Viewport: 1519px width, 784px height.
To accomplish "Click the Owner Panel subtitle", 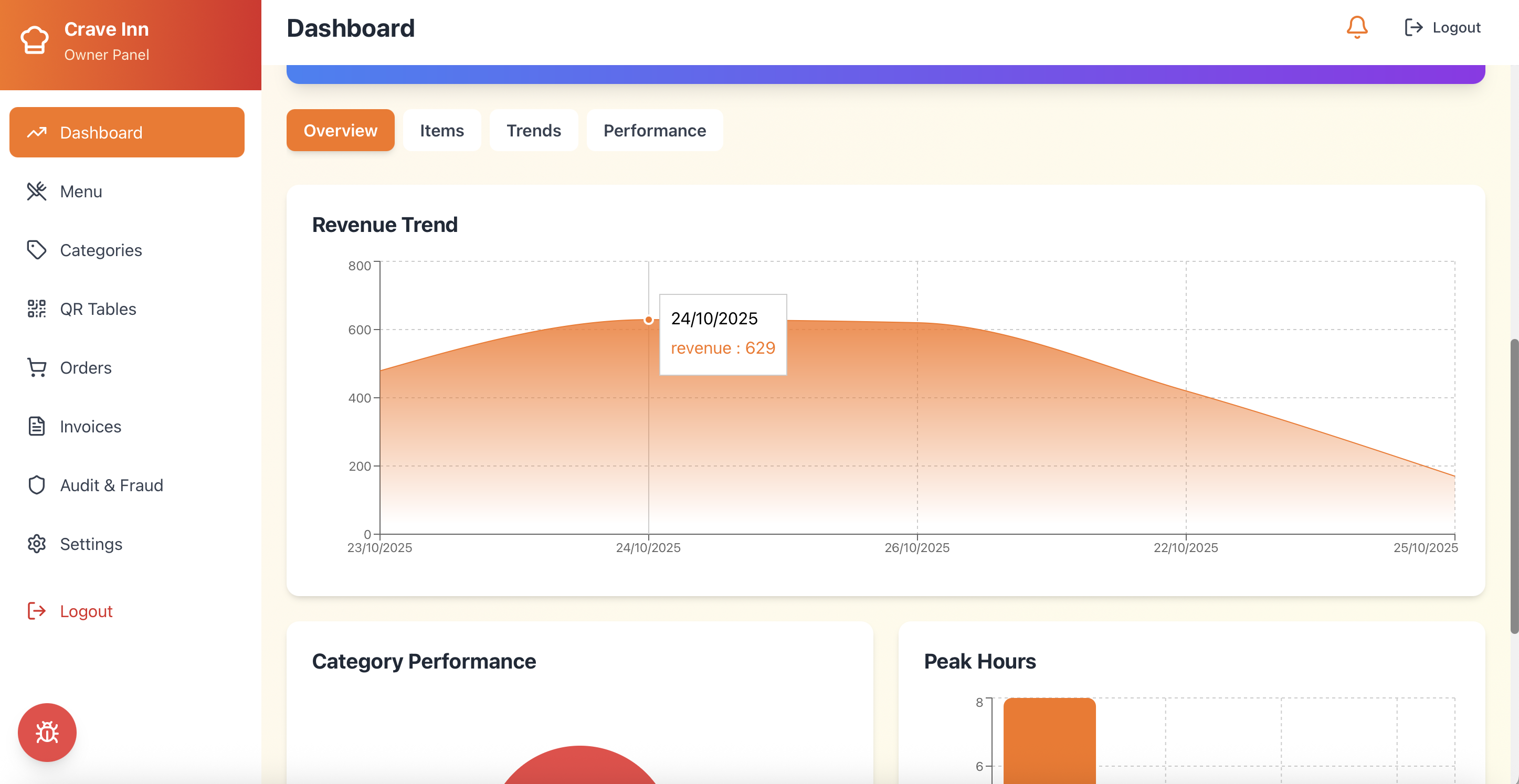I will pos(107,55).
